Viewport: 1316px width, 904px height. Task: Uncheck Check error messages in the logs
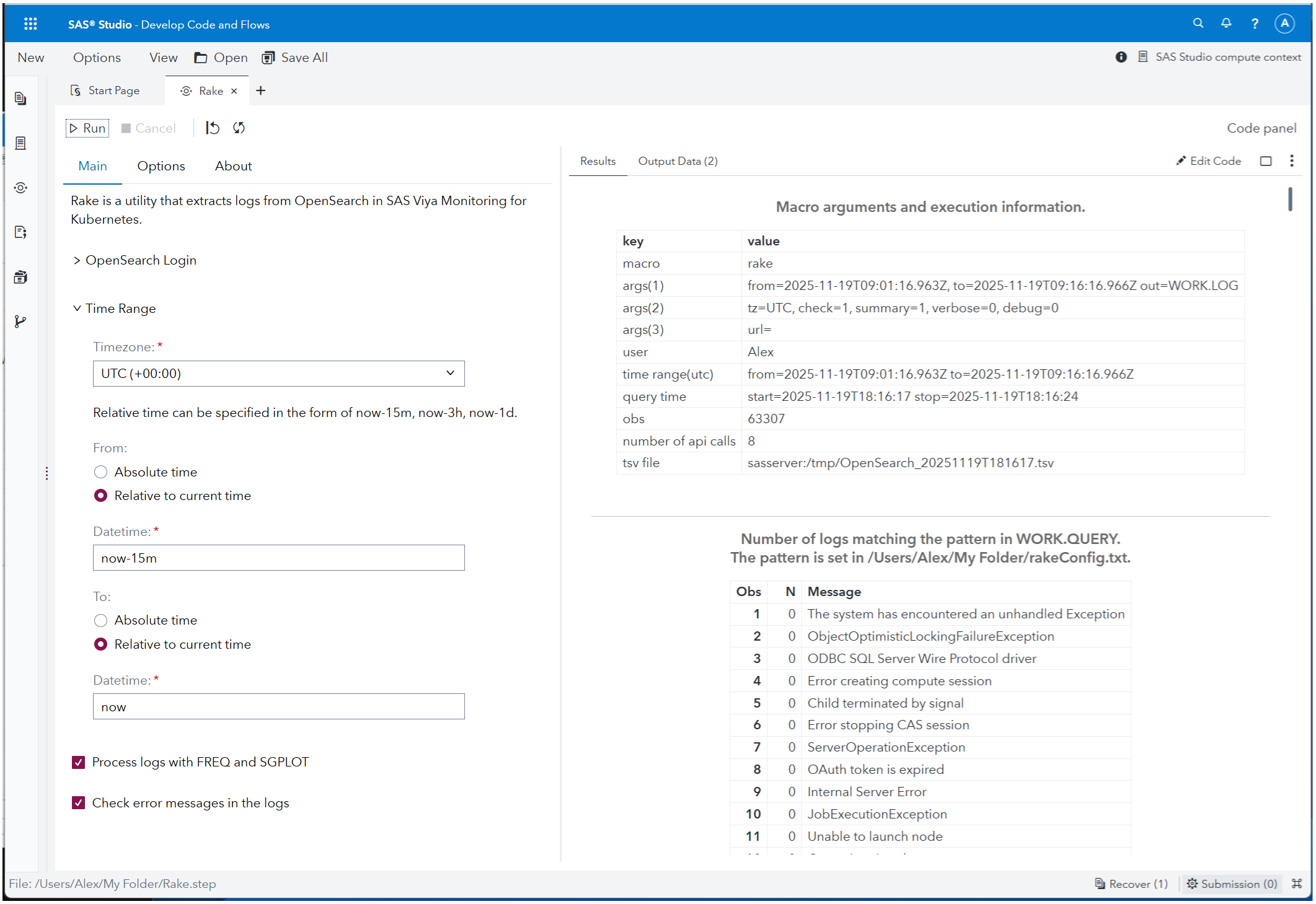(x=78, y=803)
